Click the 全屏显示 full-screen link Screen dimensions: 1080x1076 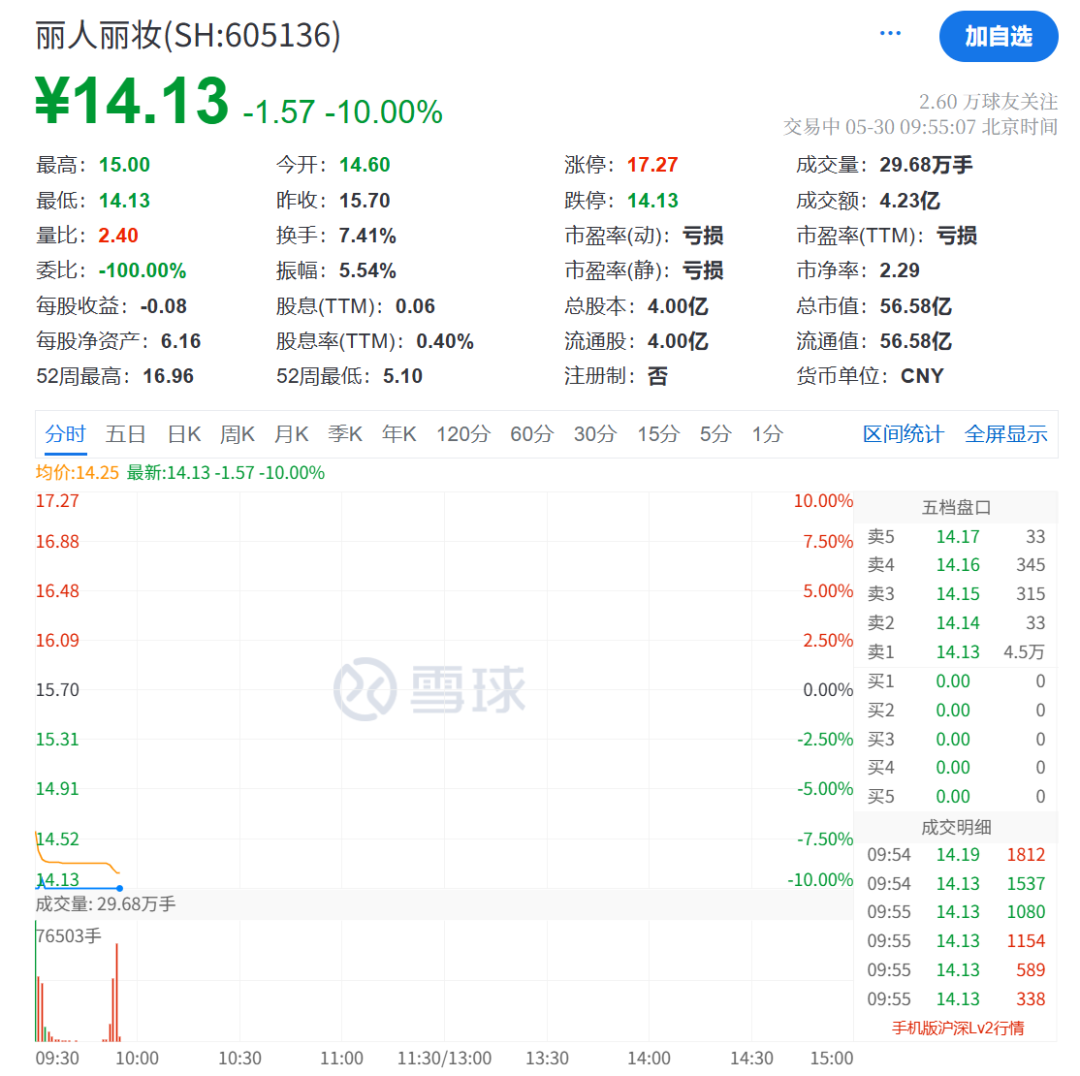point(1006,433)
